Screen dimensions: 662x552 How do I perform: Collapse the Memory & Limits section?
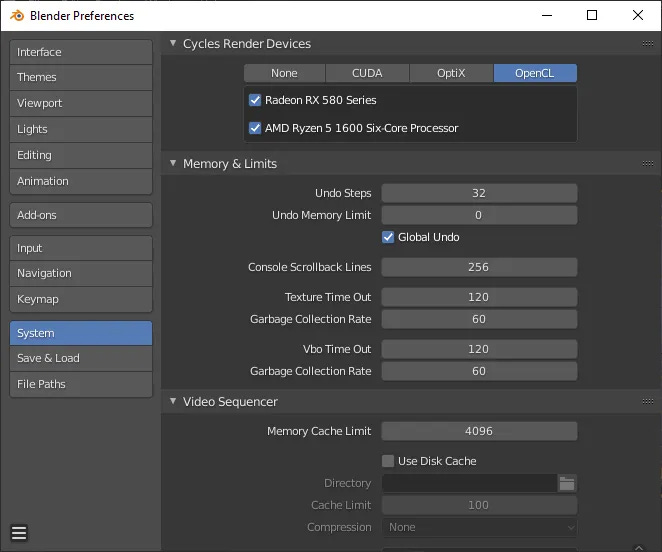coord(173,163)
